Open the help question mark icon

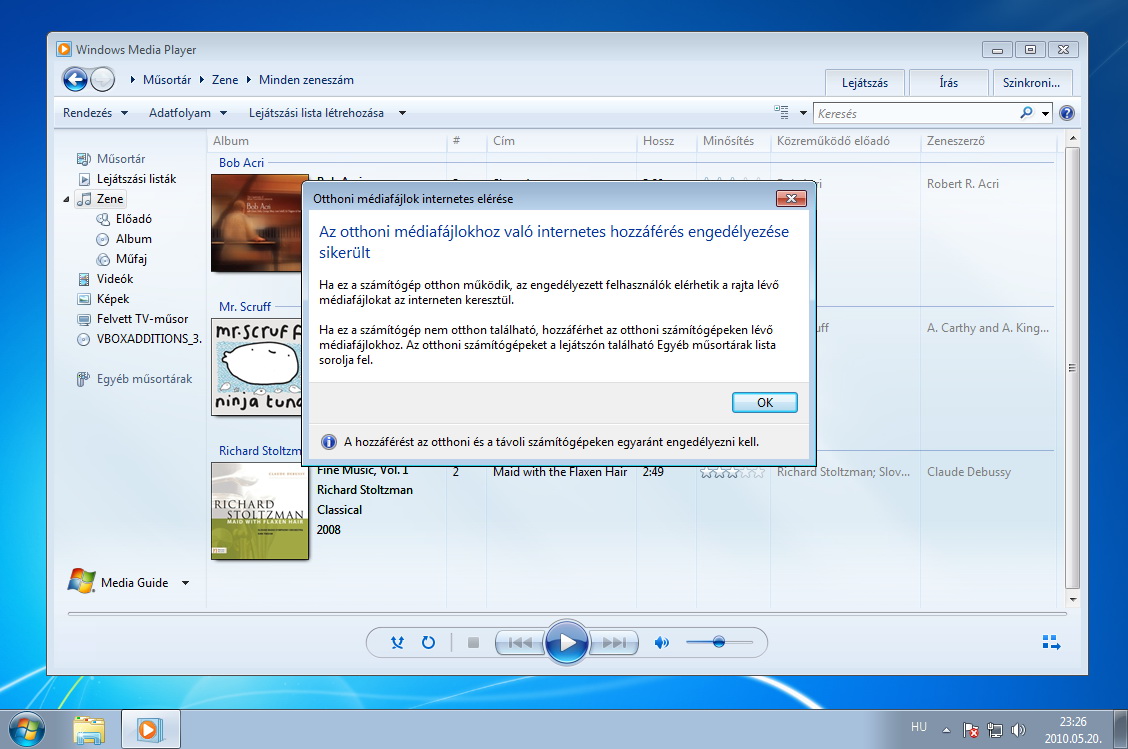pyautogui.click(x=1066, y=113)
